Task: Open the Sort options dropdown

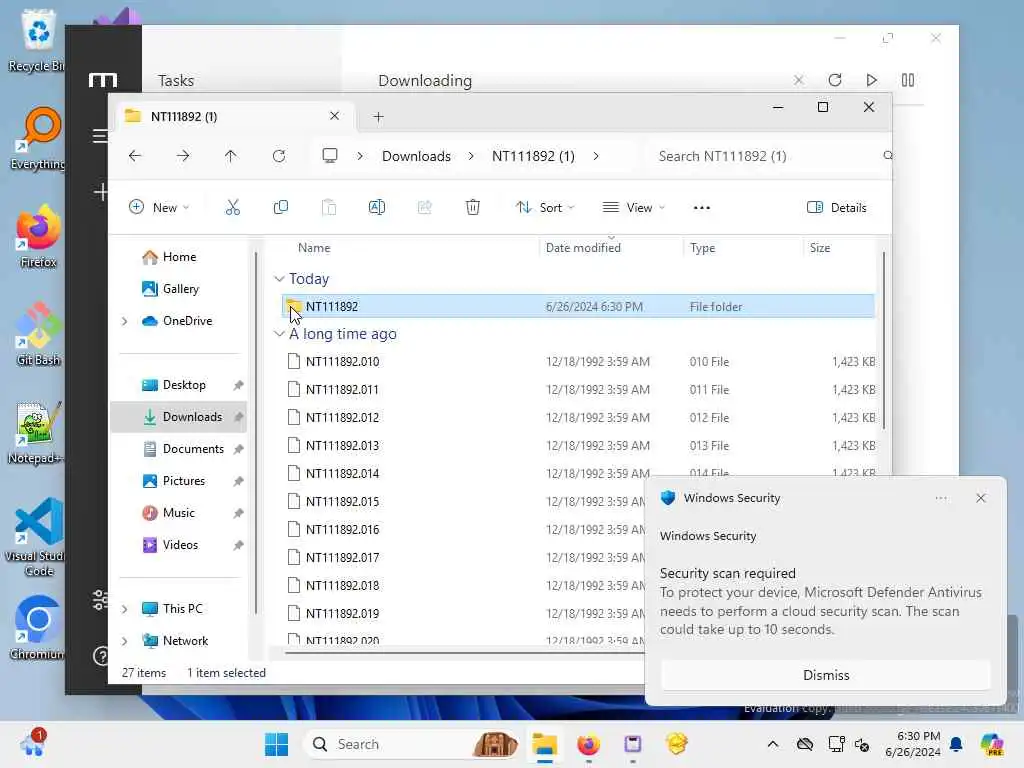Action: click(x=545, y=208)
